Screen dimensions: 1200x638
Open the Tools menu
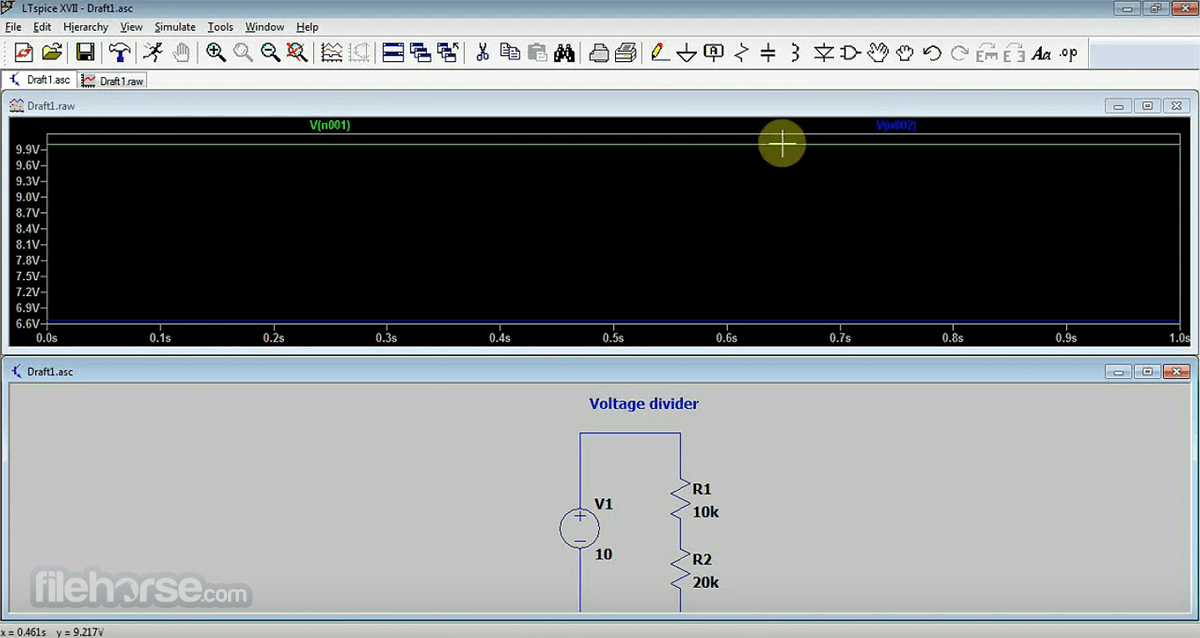220,27
